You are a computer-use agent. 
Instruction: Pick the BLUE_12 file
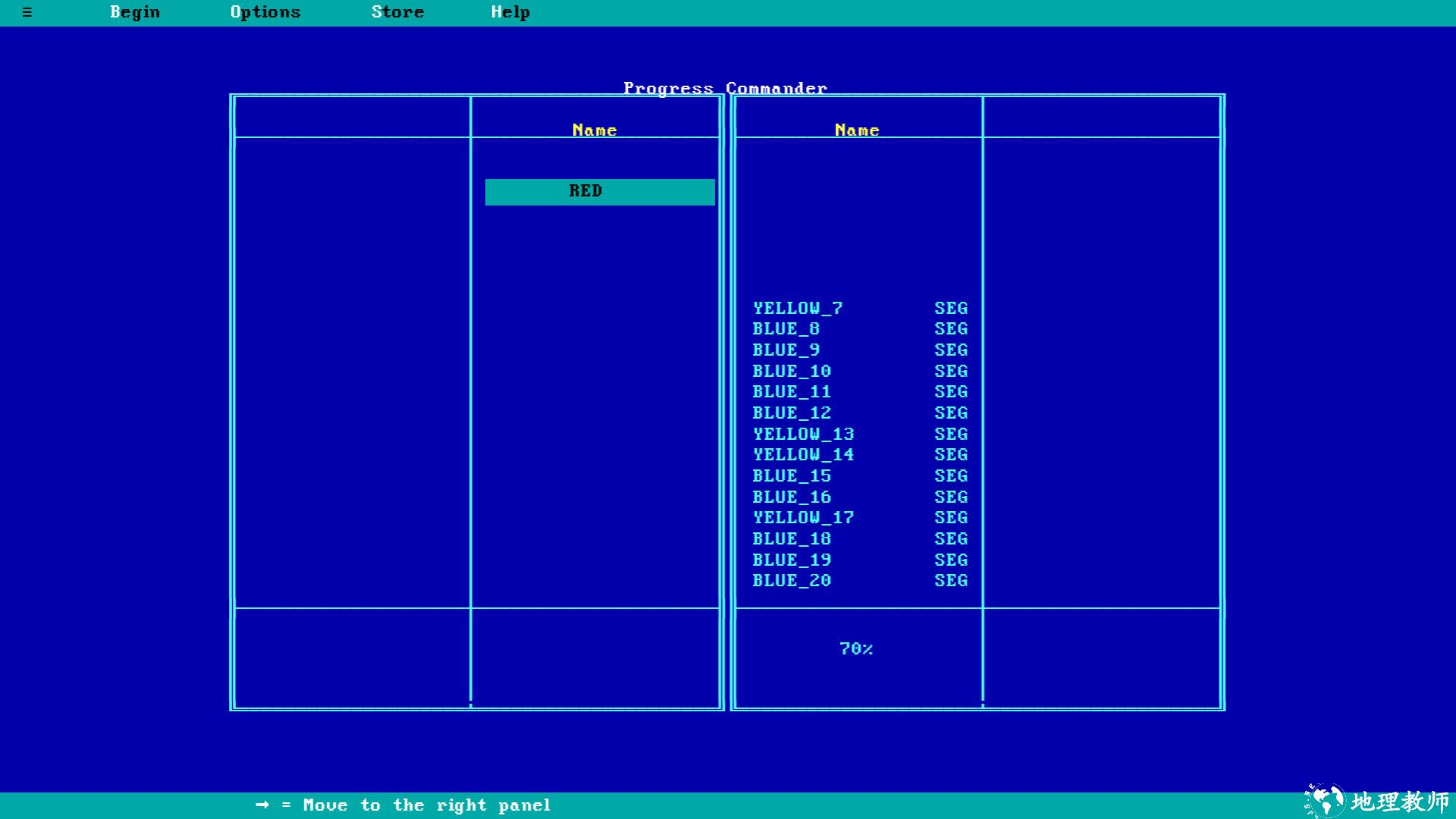791,413
